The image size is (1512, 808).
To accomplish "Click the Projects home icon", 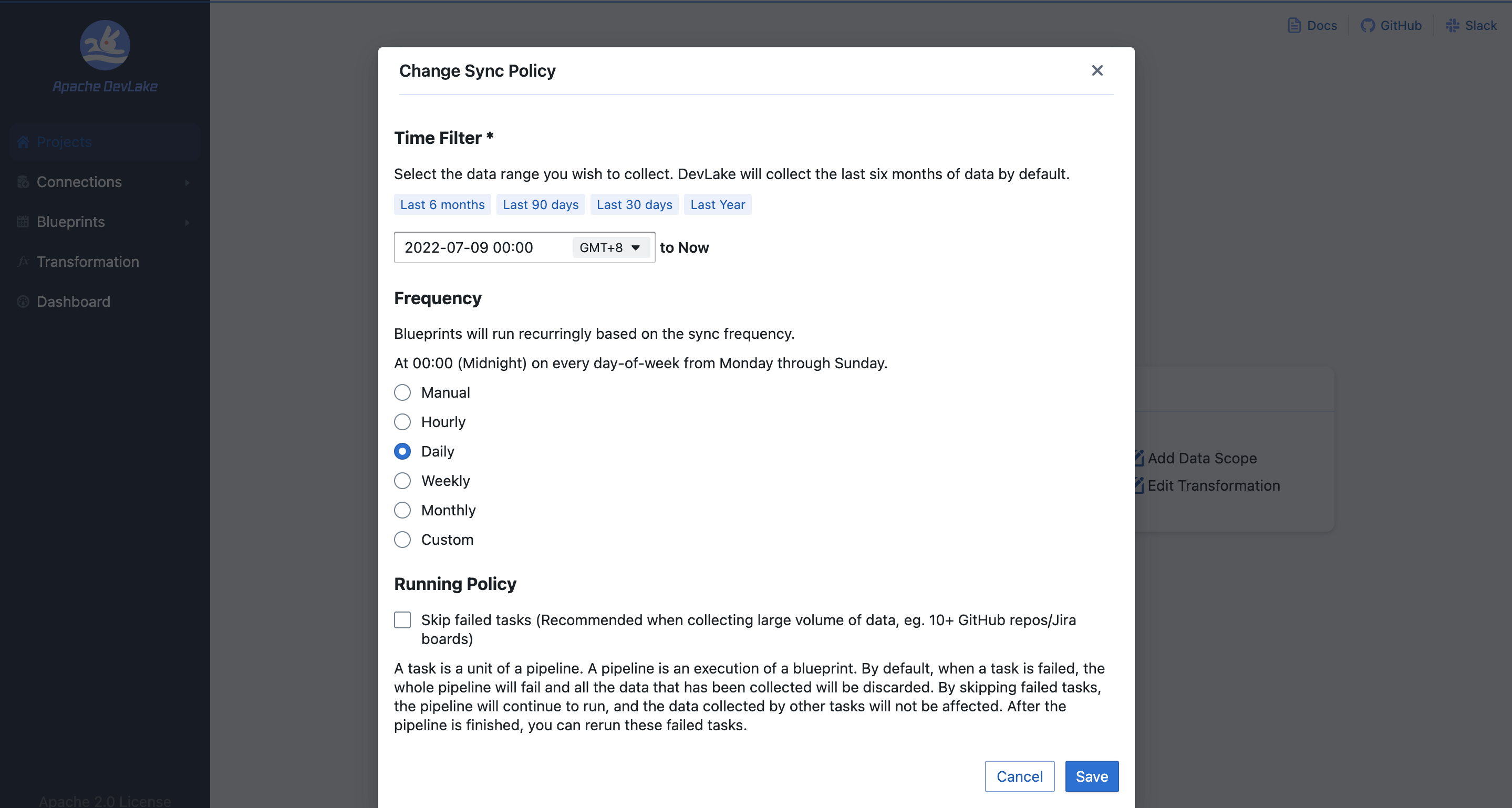I will (23, 142).
